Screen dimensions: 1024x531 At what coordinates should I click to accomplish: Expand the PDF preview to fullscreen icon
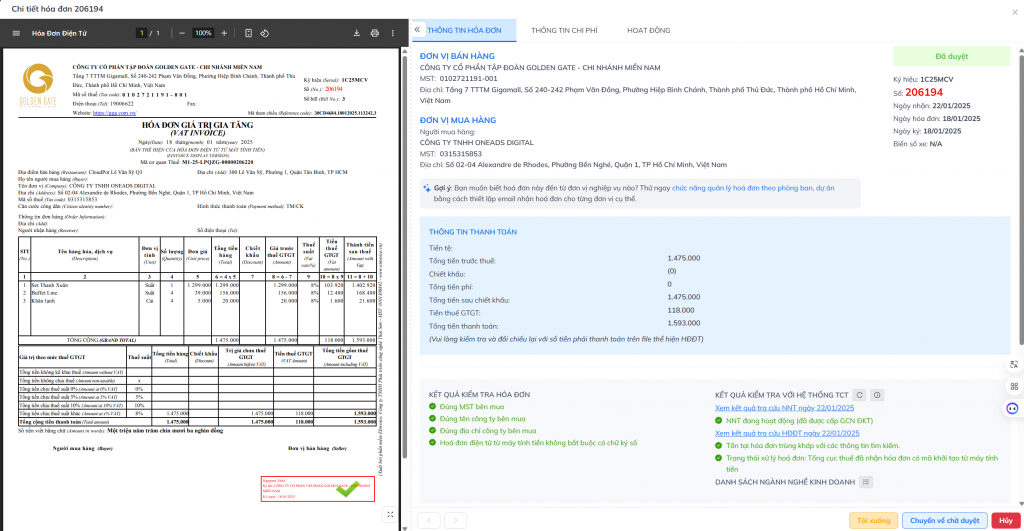(x=390, y=515)
